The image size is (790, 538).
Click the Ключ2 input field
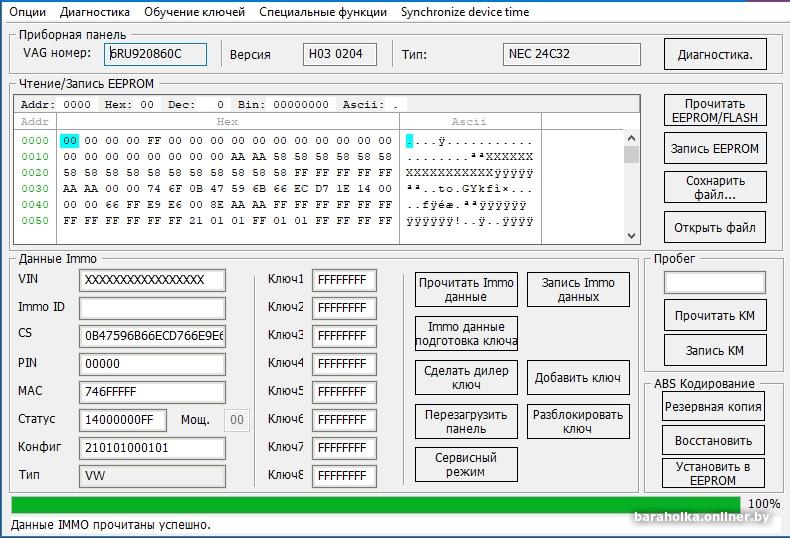[344, 308]
